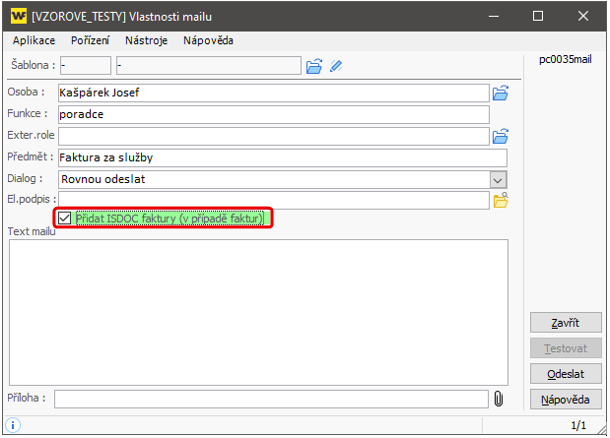Browse for El.podpis certificate folder icon
This screenshot has width=610, height=438.
(x=501, y=200)
